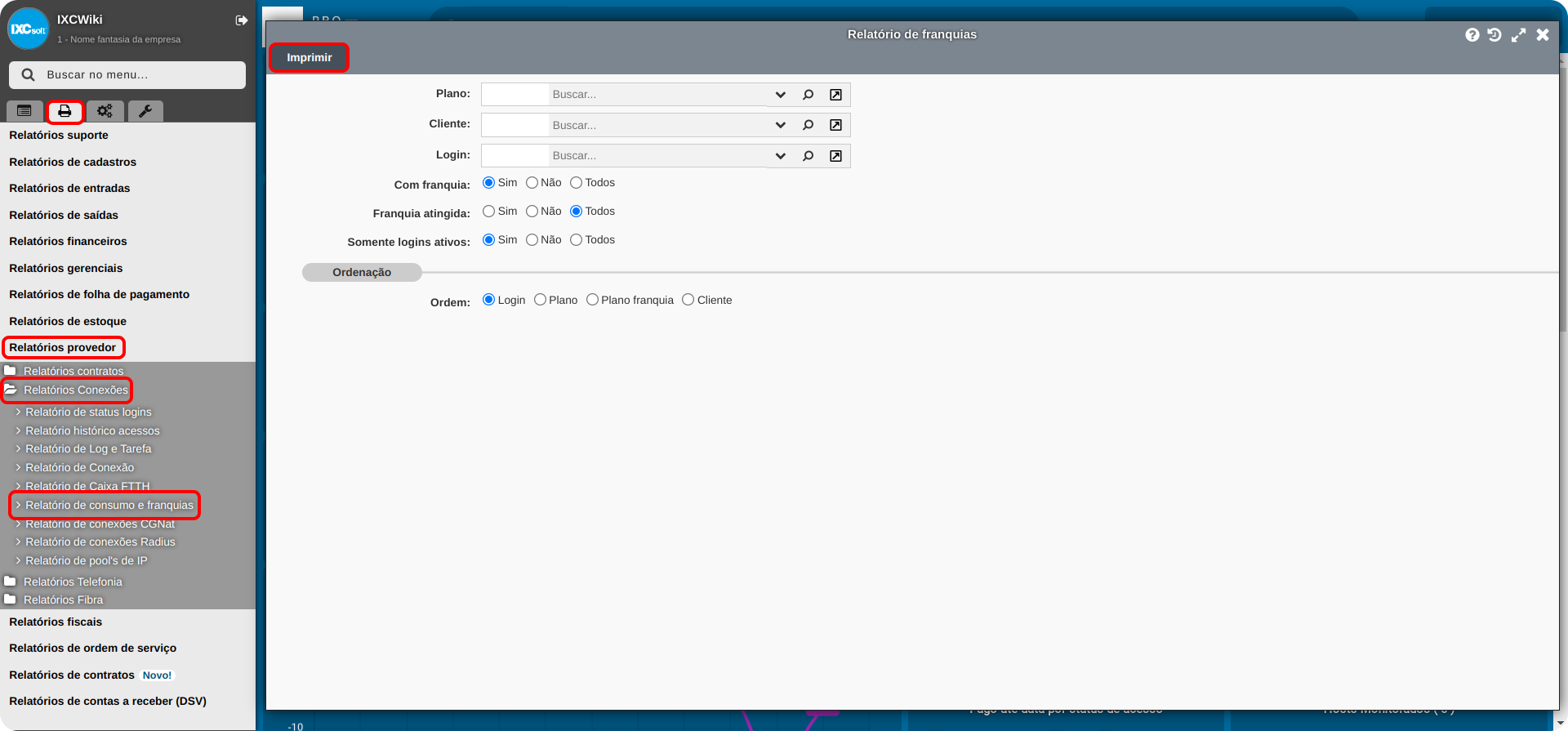Open Relatório de conexões Radius
Screen dimensions: 1568x731
click(100, 542)
